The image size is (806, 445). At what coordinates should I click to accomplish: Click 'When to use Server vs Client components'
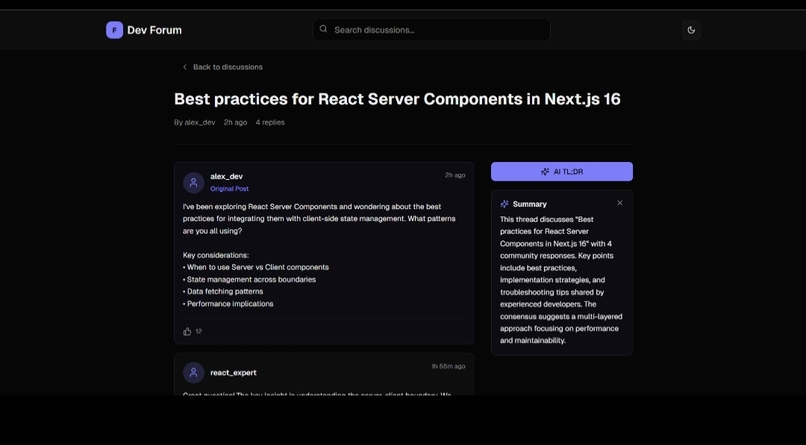pos(256,267)
